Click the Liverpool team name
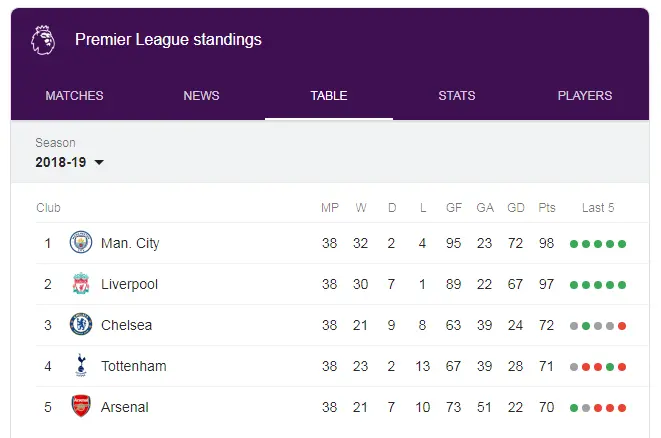 pyautogui.click(x=129, y=284)
